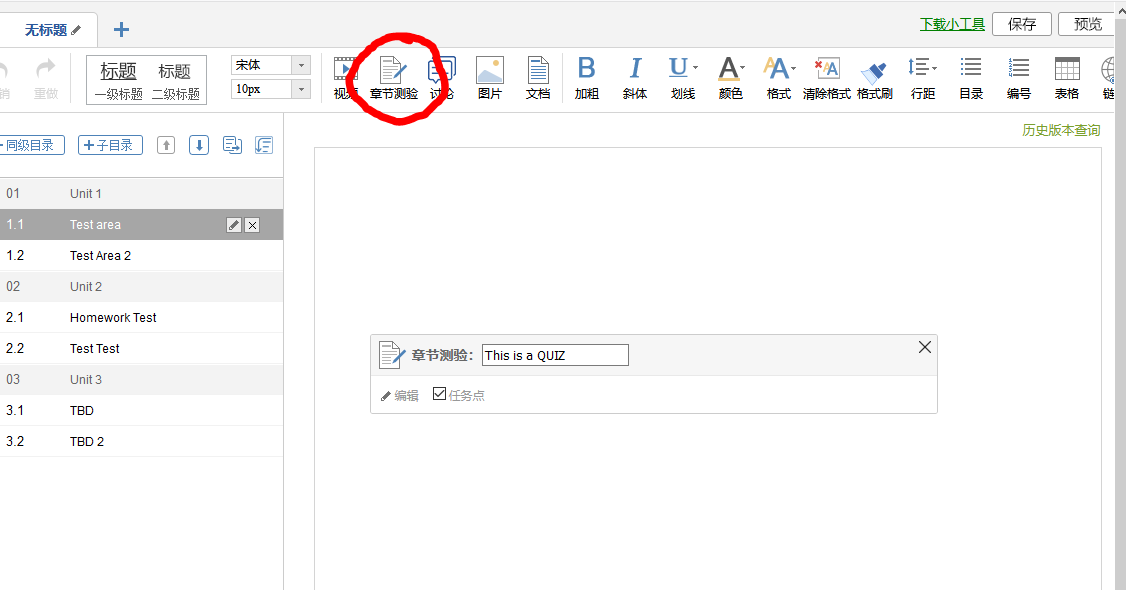The width and height of the screenshot is (1126, 590).
Task: Select the 2.1 Homework Test chapter
Action: [x=113, y=317]
